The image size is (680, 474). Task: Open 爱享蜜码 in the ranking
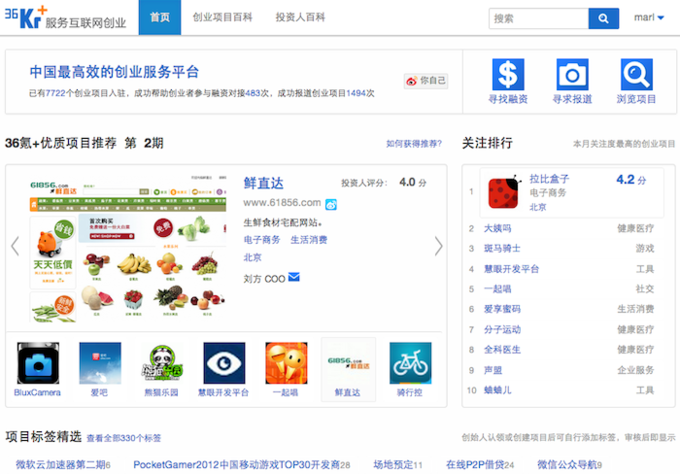tap(502, 309)
